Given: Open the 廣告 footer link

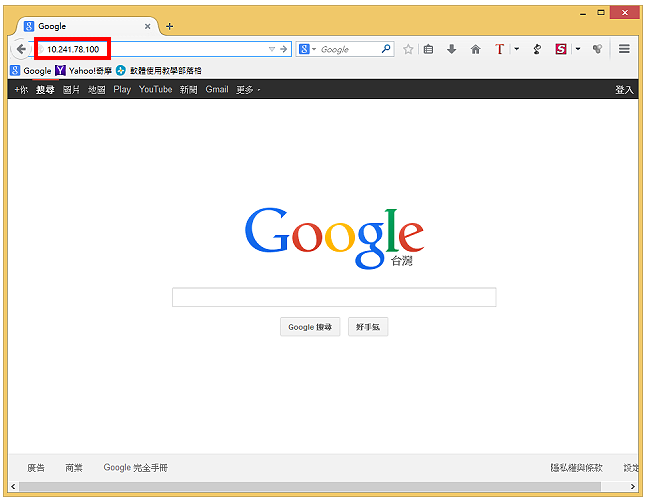Looking at the screenshot, I should [x=36, y=468].
